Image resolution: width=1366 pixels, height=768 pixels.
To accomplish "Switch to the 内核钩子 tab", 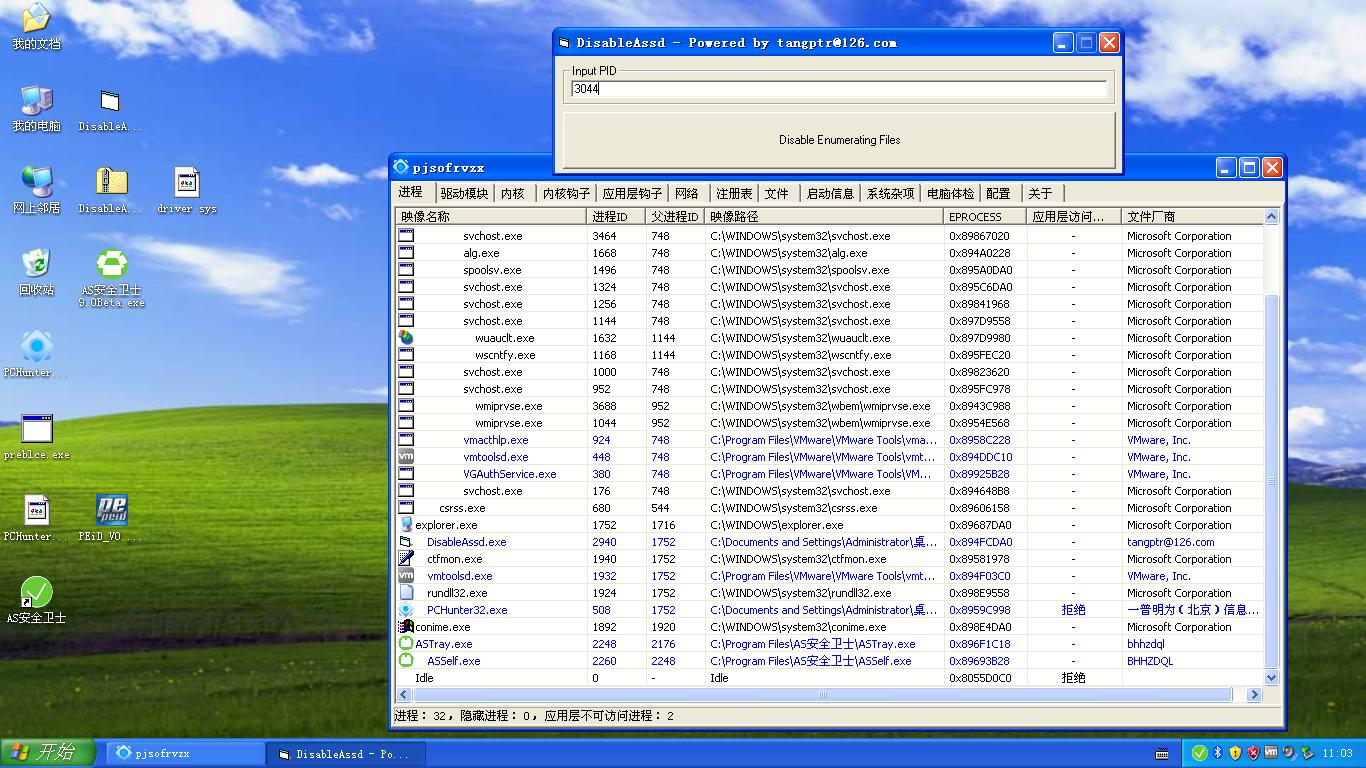I will point(566,194).
